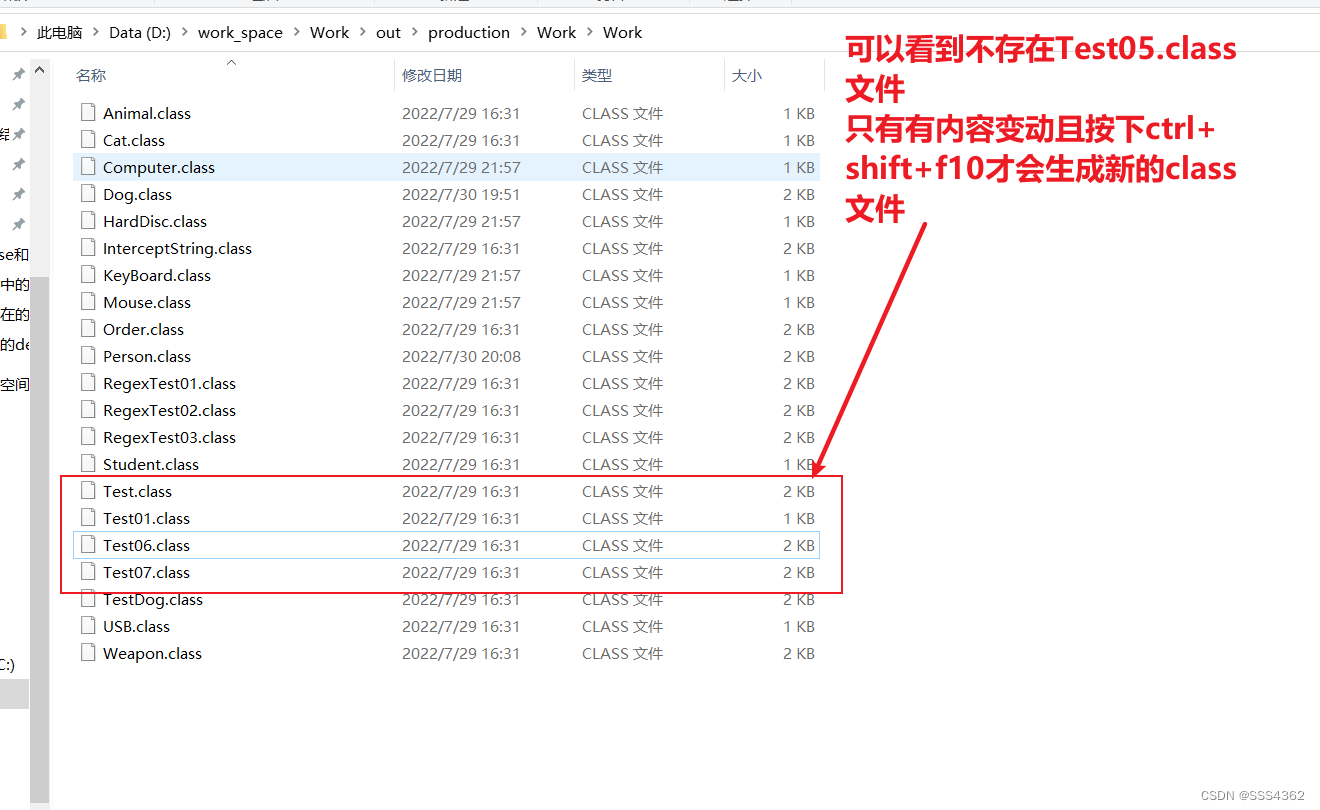
Task: Go to production breadcrumb folder
Action: pos(469,32)
